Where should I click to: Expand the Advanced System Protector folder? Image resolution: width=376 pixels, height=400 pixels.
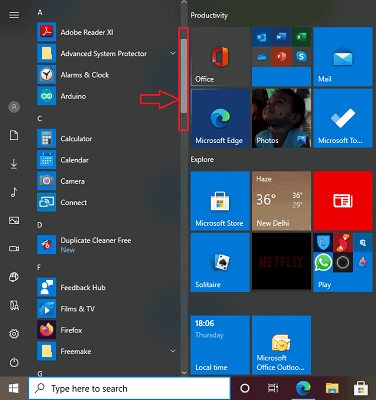pyautogui.click(x=173, y=53)
